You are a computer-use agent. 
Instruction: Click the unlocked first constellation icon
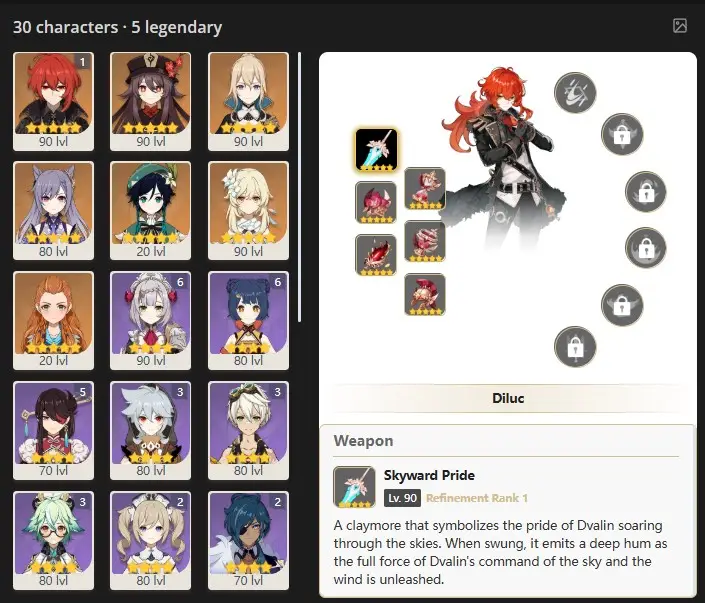(575, 93)
